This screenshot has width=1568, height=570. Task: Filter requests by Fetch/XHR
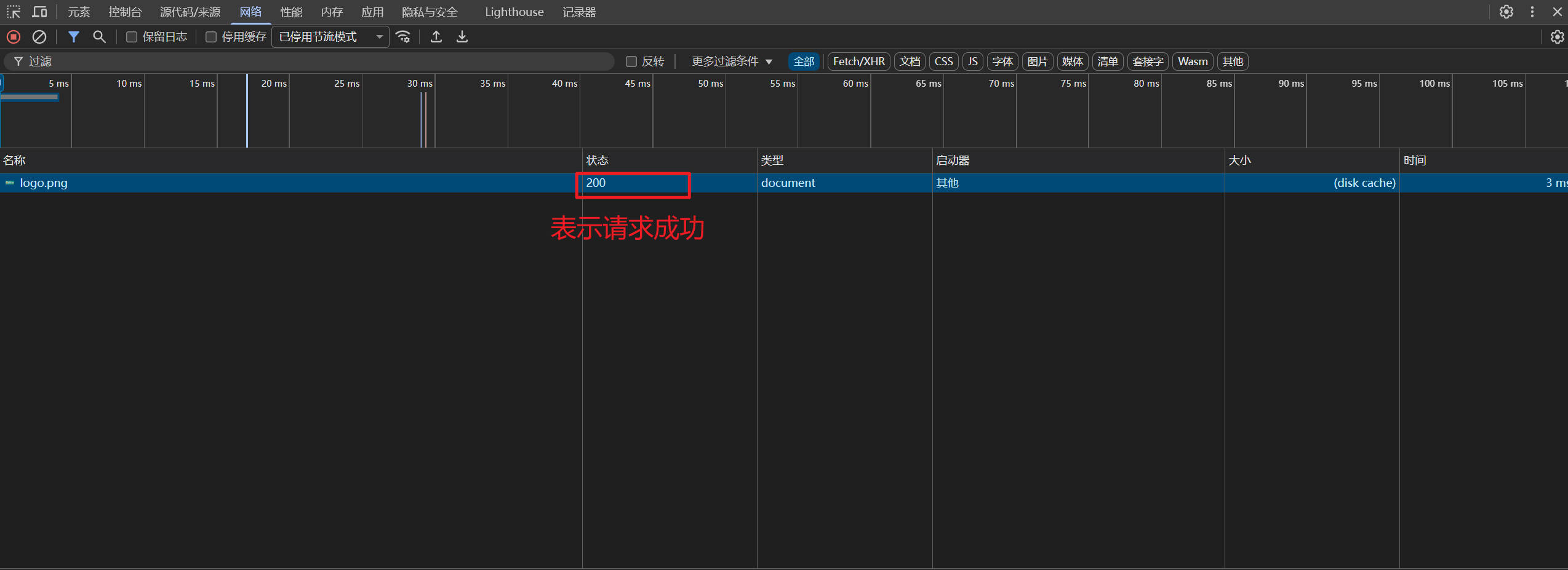[858, 61]
